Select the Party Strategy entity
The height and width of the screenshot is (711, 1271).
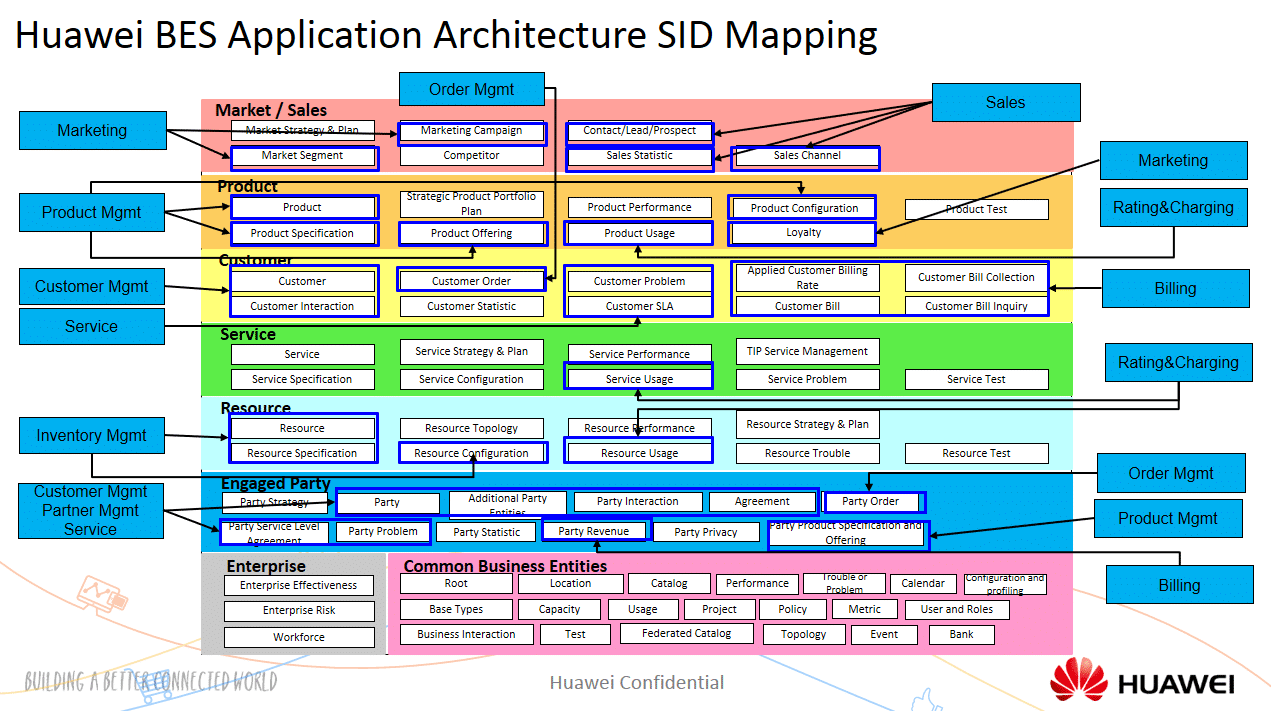click(x=276, y=502)
